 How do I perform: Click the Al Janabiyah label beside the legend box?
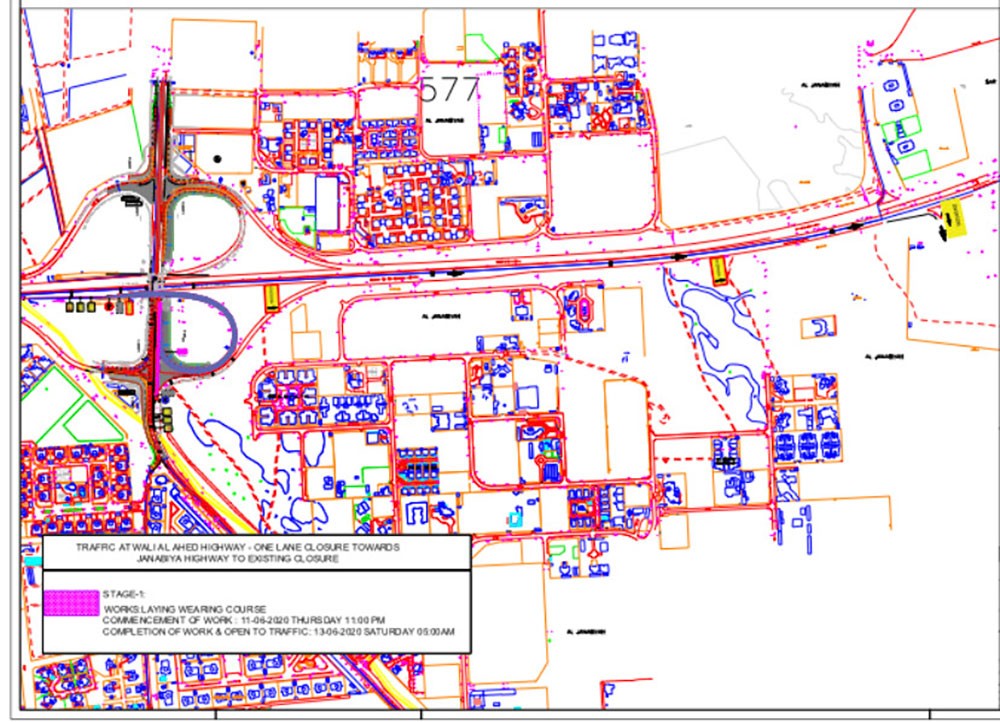(x=586, y=632)
